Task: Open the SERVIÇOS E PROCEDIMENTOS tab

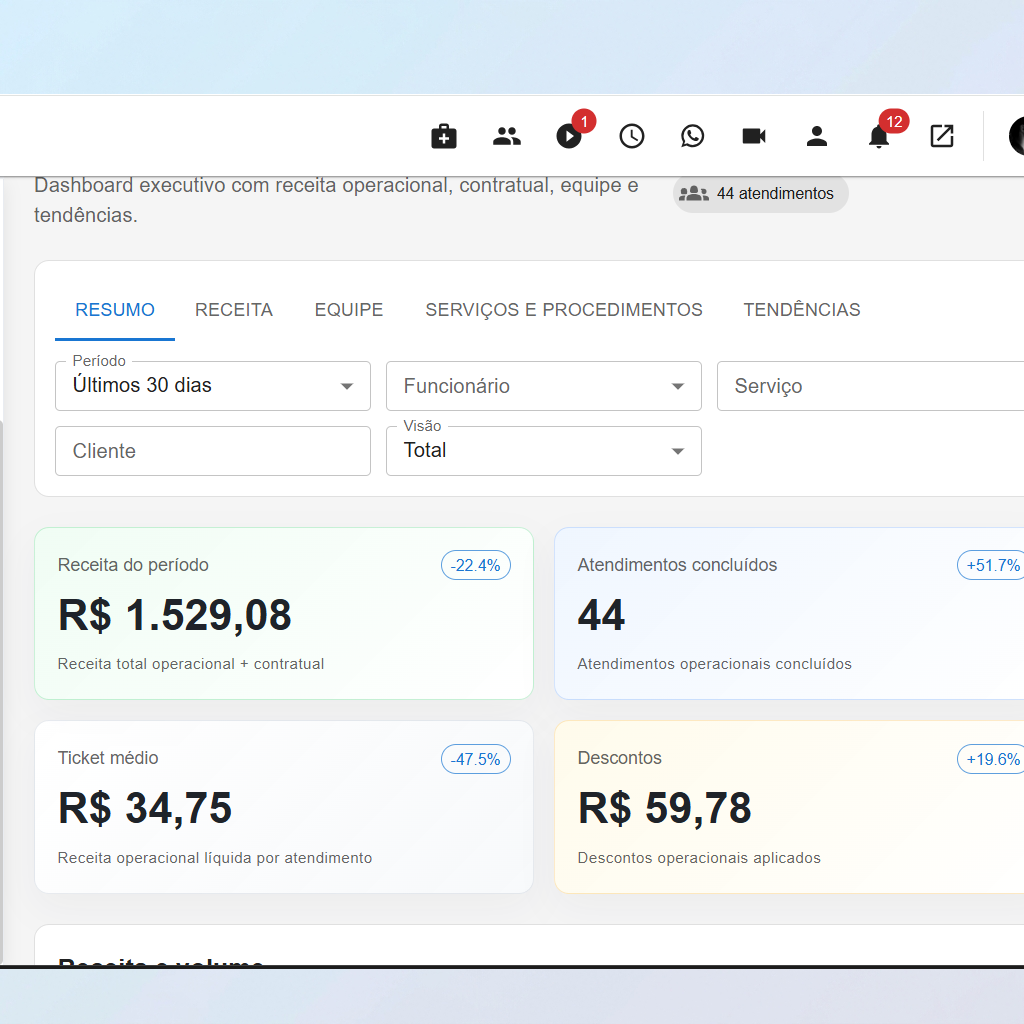Action: 564,310
